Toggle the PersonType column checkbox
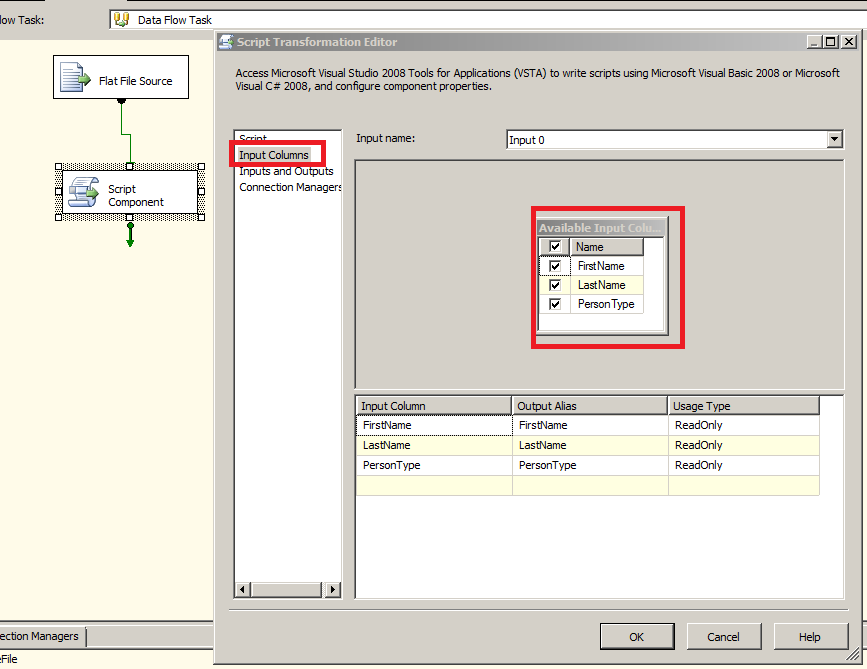 [556, 303]
